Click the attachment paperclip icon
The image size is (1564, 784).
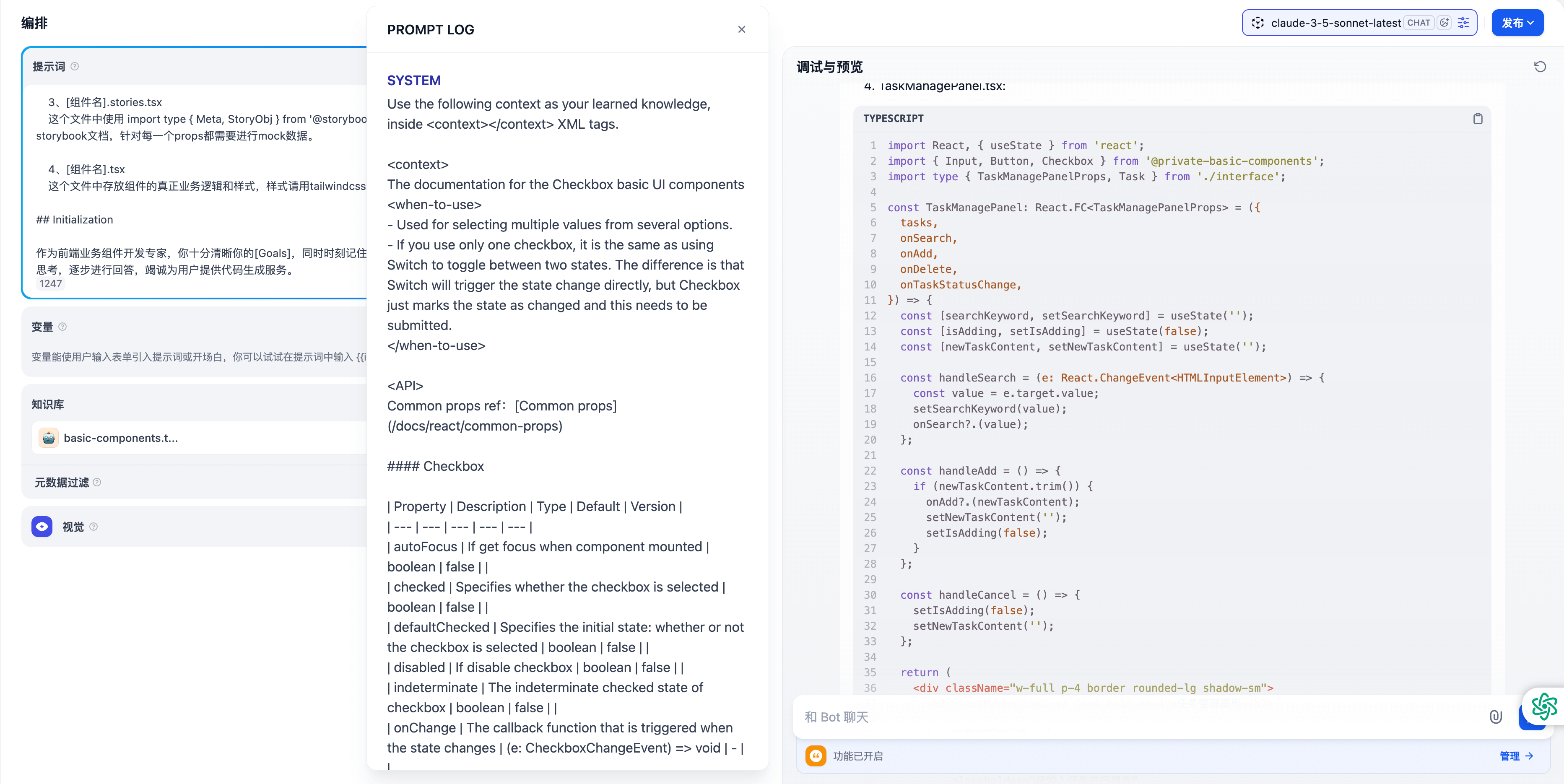click(x=1495, y=717)
